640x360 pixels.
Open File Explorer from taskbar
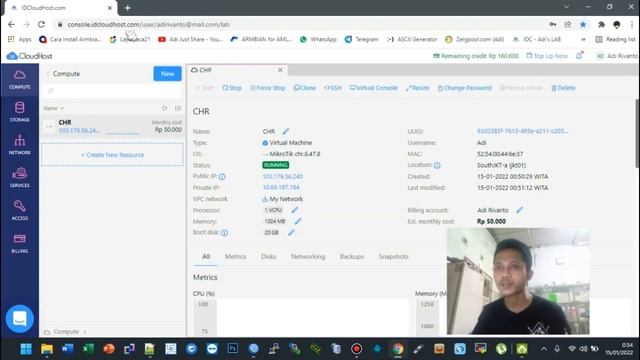tap(47, 349)
